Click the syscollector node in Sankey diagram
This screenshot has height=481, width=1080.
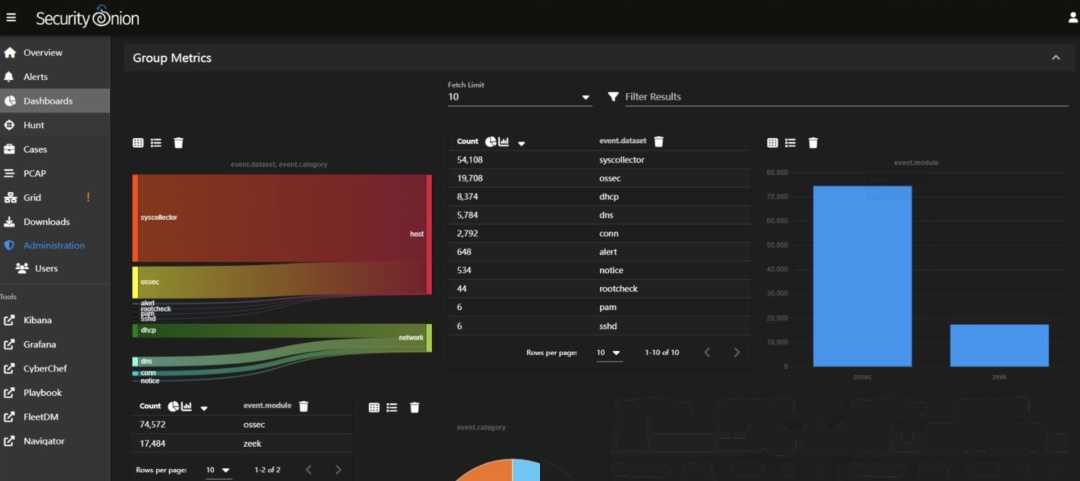[136, 218]
